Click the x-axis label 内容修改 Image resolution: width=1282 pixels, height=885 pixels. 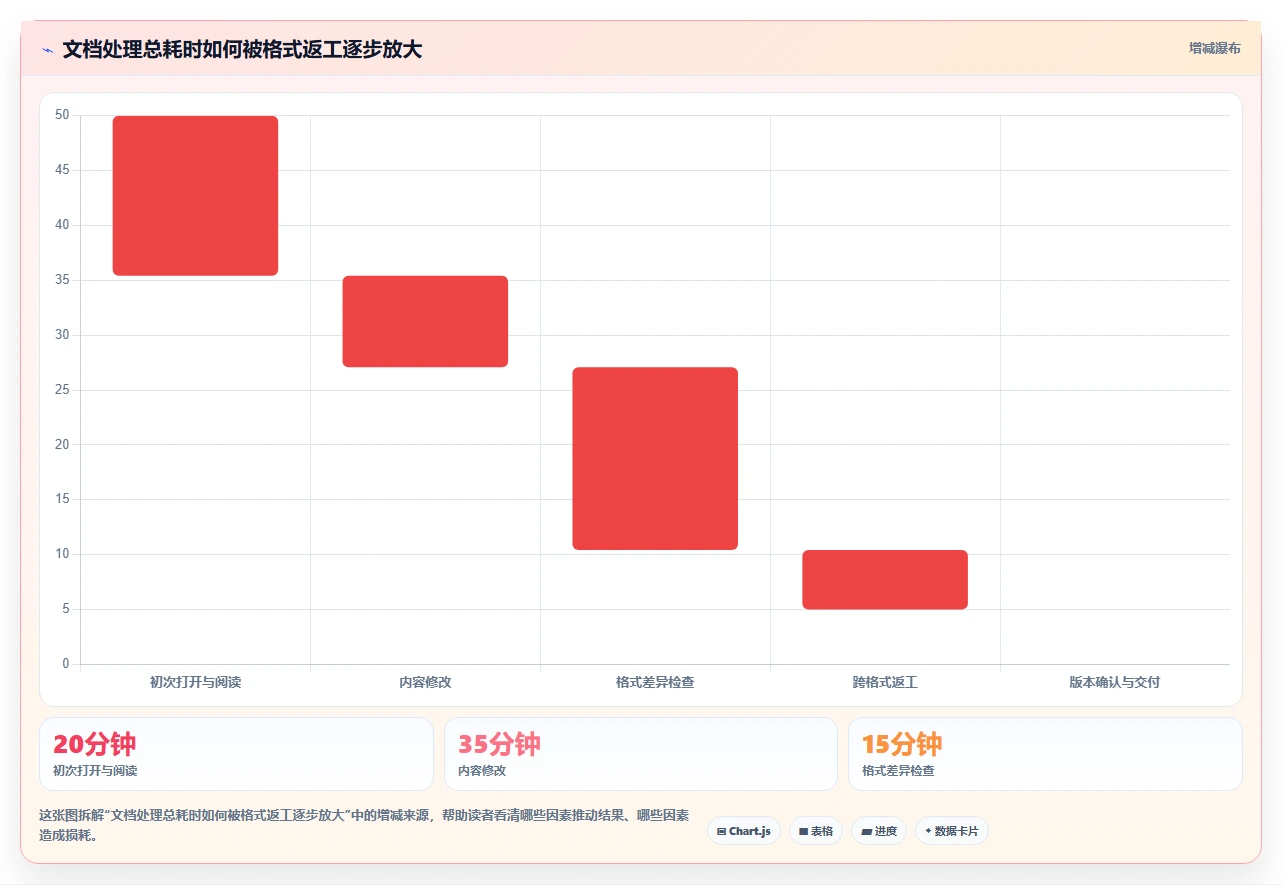coord(425,682)
